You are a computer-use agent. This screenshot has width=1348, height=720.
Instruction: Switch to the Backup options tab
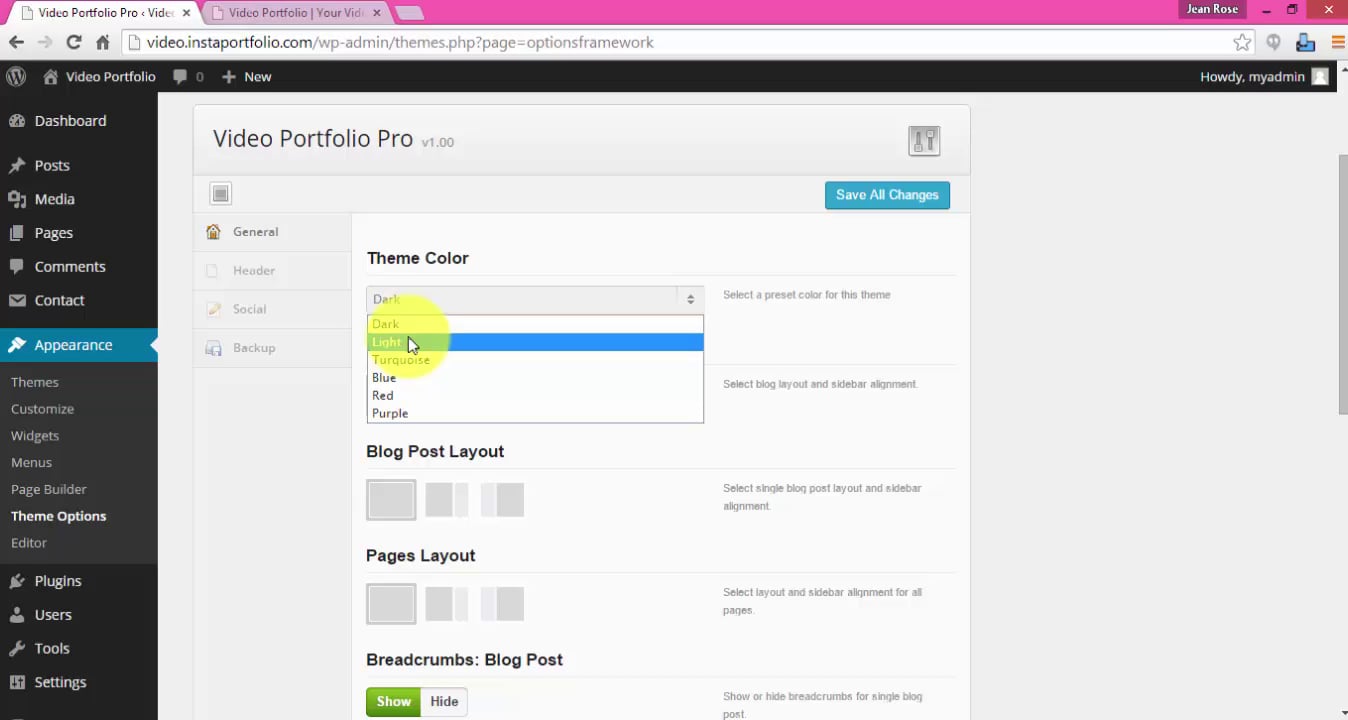(x=272, y=348)
